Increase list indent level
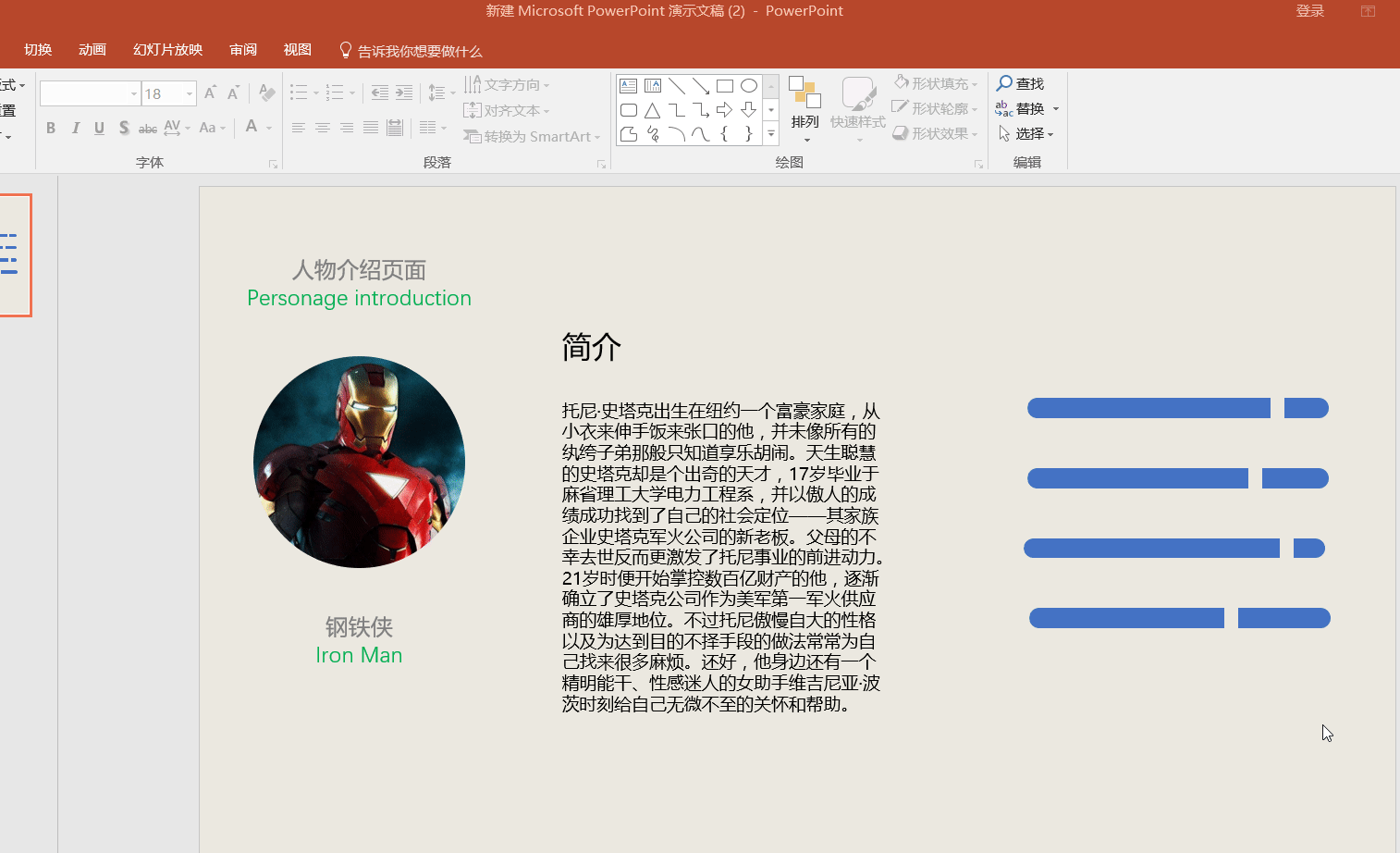Image resolution: width=1400 pixels, height=853 pixels. (x=404, y=93)
